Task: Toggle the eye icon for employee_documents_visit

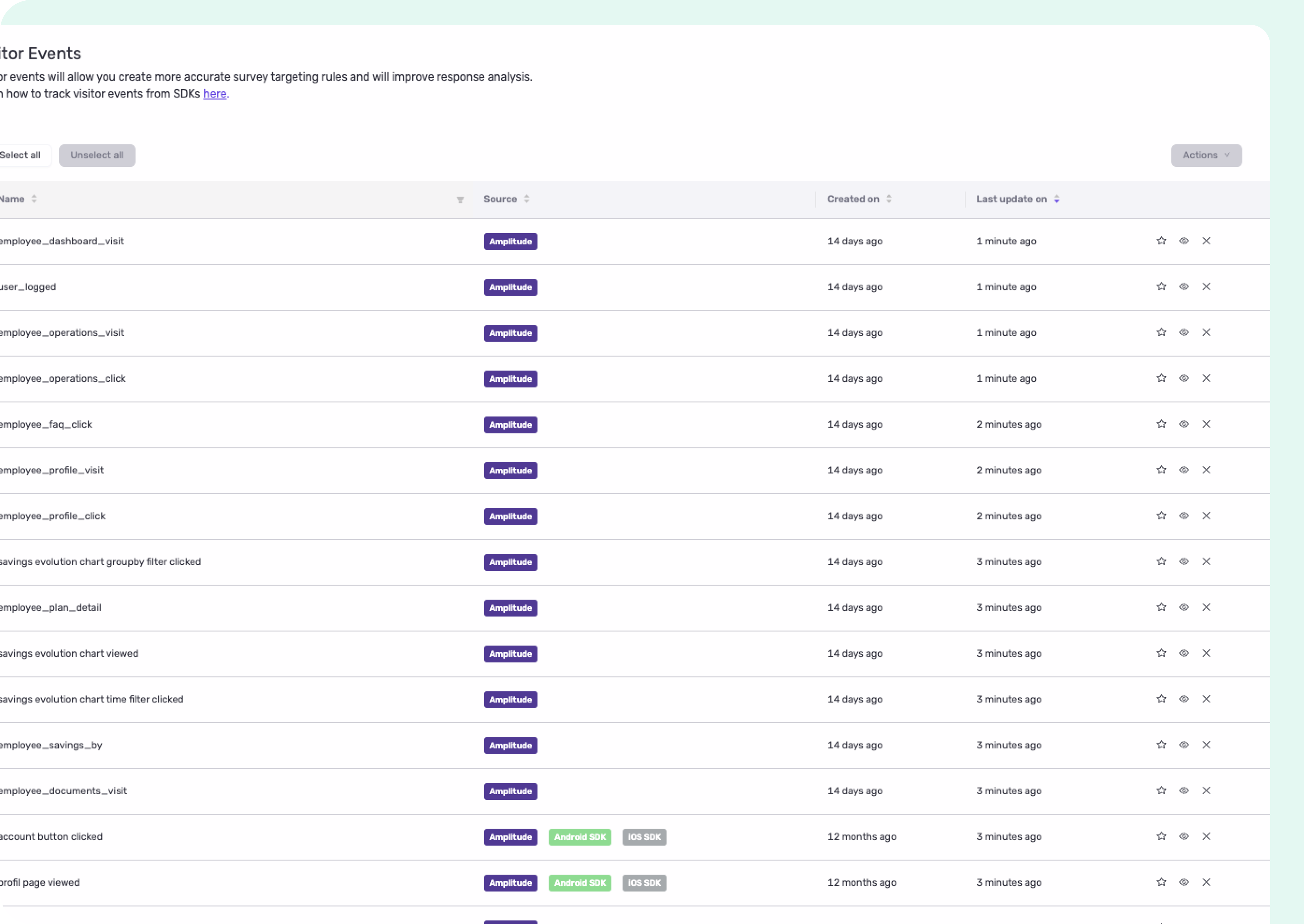Action: [1184, 790]
